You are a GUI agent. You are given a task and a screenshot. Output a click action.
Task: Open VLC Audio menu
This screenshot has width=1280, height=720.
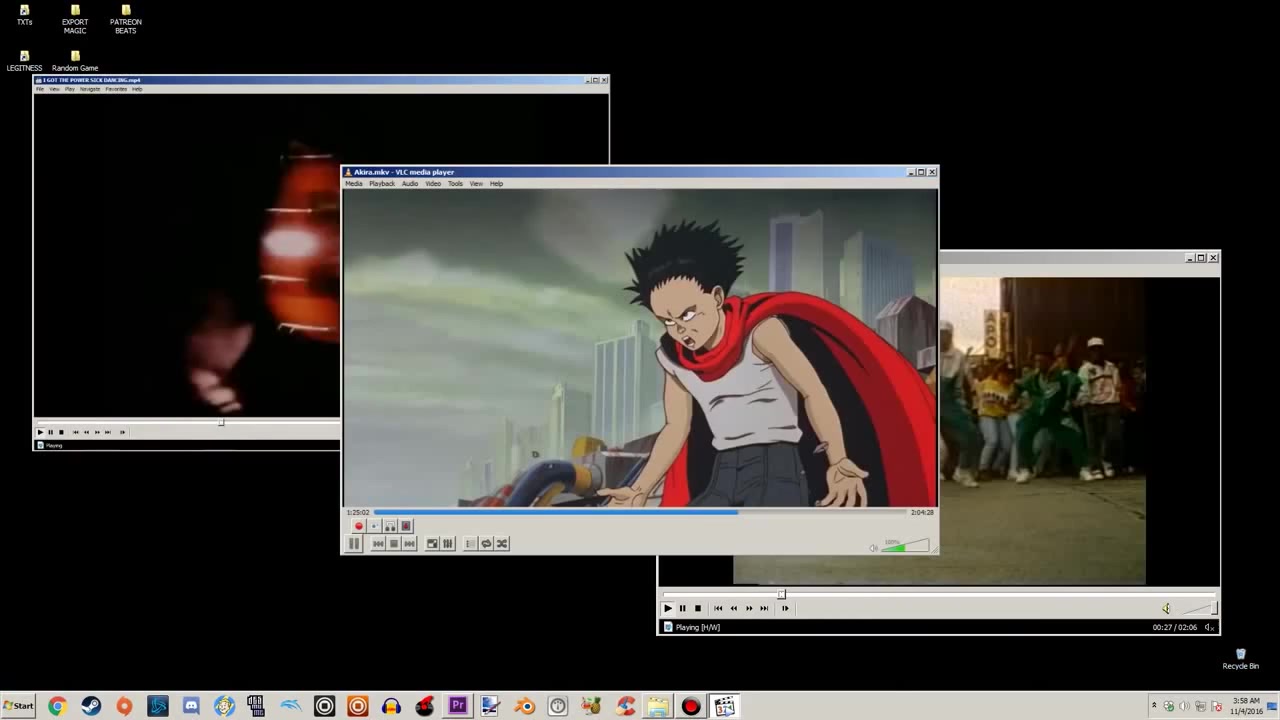point(410,184)
